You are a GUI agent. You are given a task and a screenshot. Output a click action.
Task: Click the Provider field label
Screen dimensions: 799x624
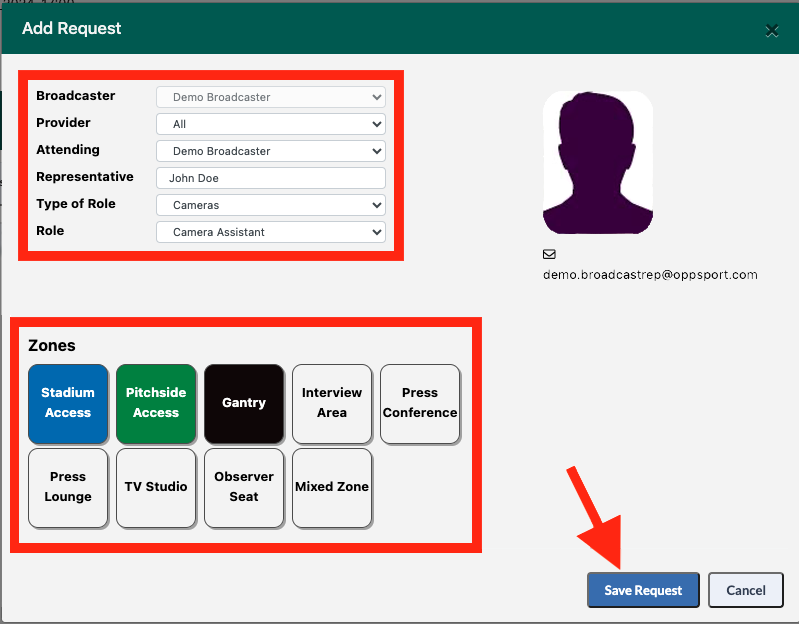(63, 123)
